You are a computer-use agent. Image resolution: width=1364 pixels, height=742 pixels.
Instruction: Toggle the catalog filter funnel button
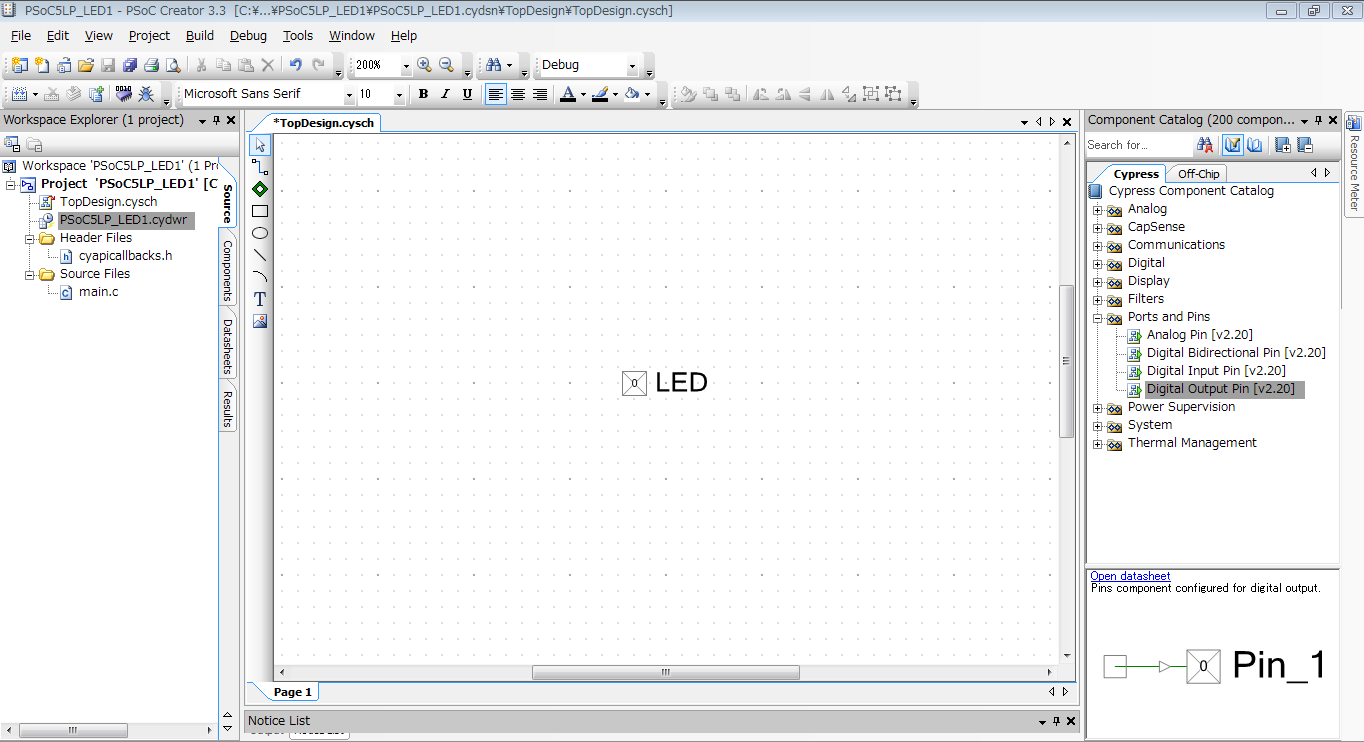(x=1233, y=145)
